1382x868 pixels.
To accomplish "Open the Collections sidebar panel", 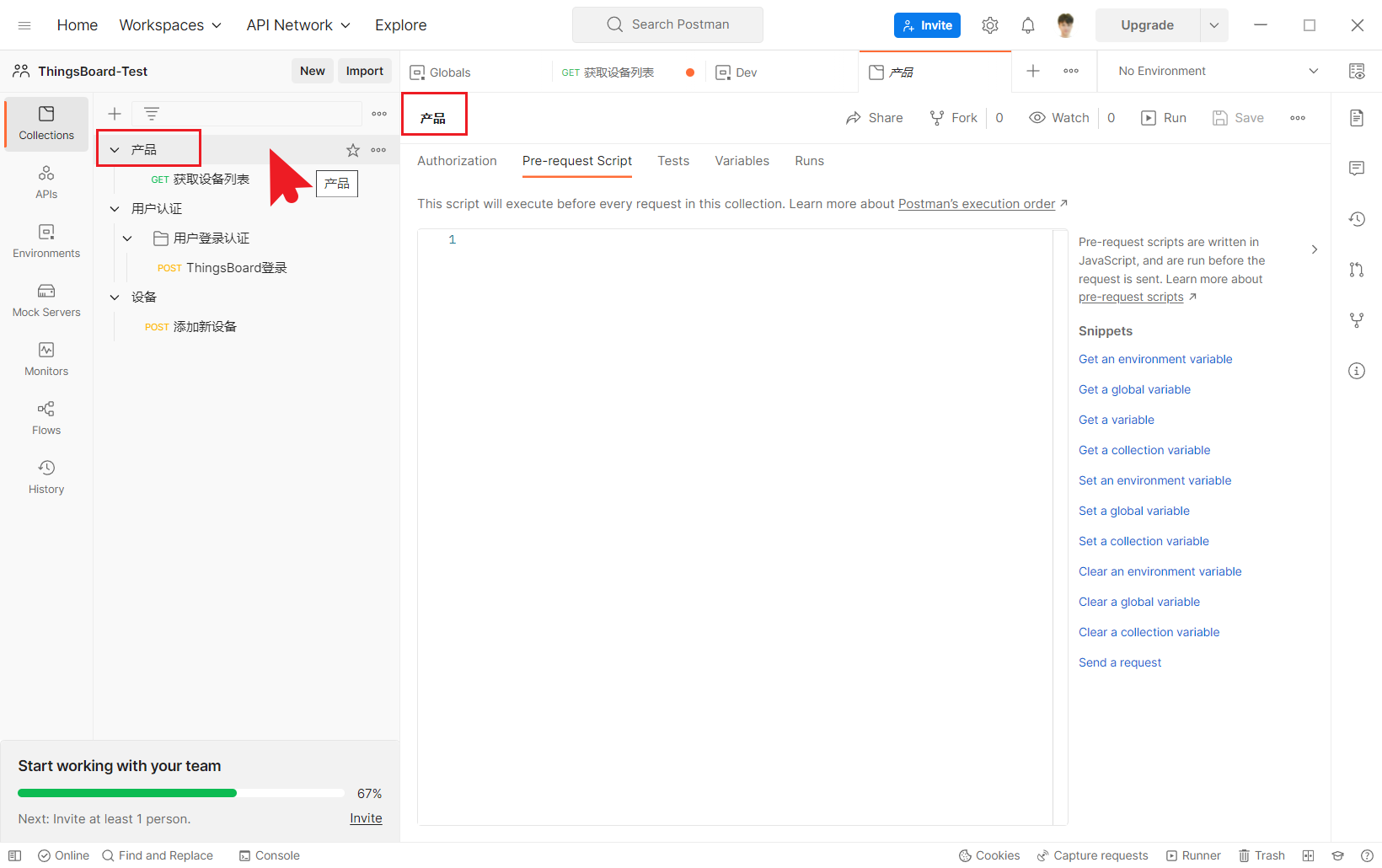I will [x=46, y=124].
